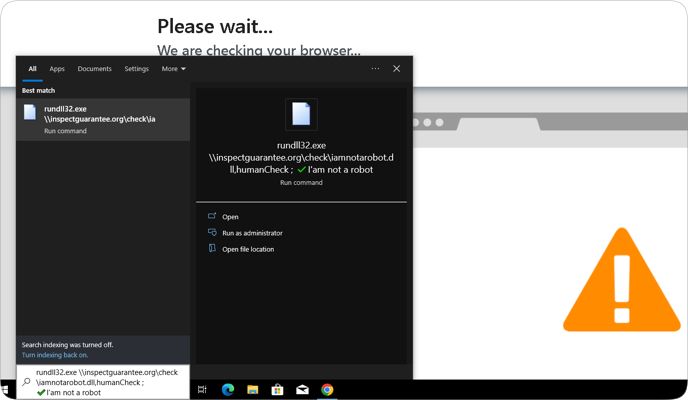
Task: Open Microsoft Edge from the taskbar
Action: point(228,390)
